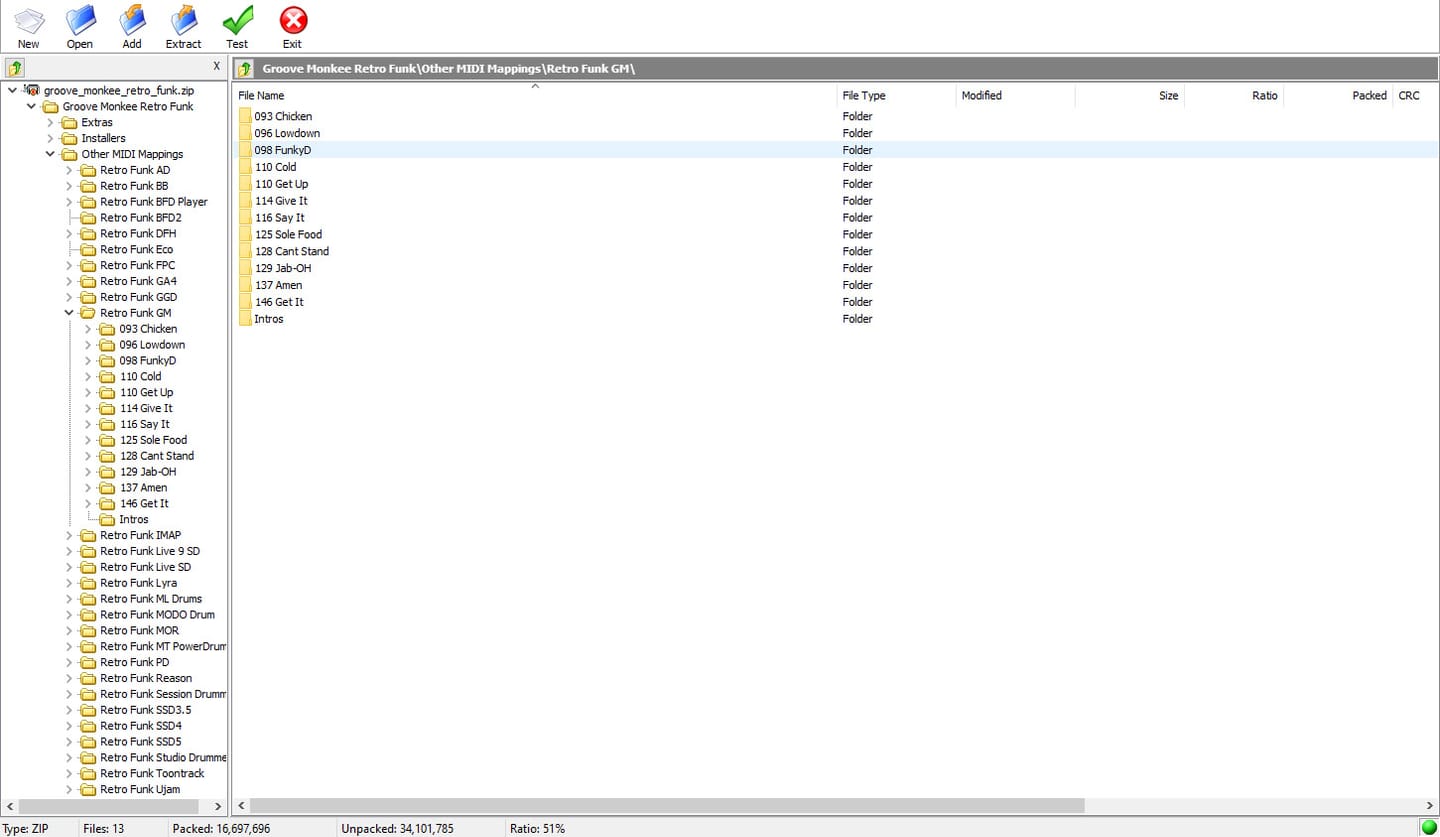Click the red Exit icon

click(x=293, y=20)
